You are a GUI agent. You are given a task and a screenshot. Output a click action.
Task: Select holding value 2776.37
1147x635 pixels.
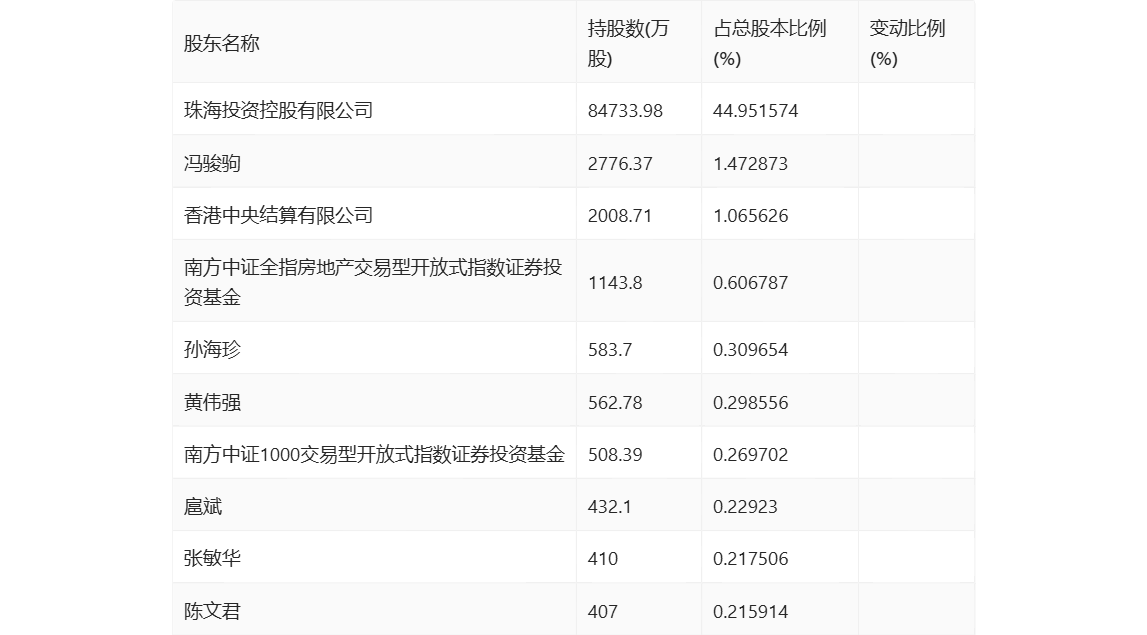tap(620, 163)
